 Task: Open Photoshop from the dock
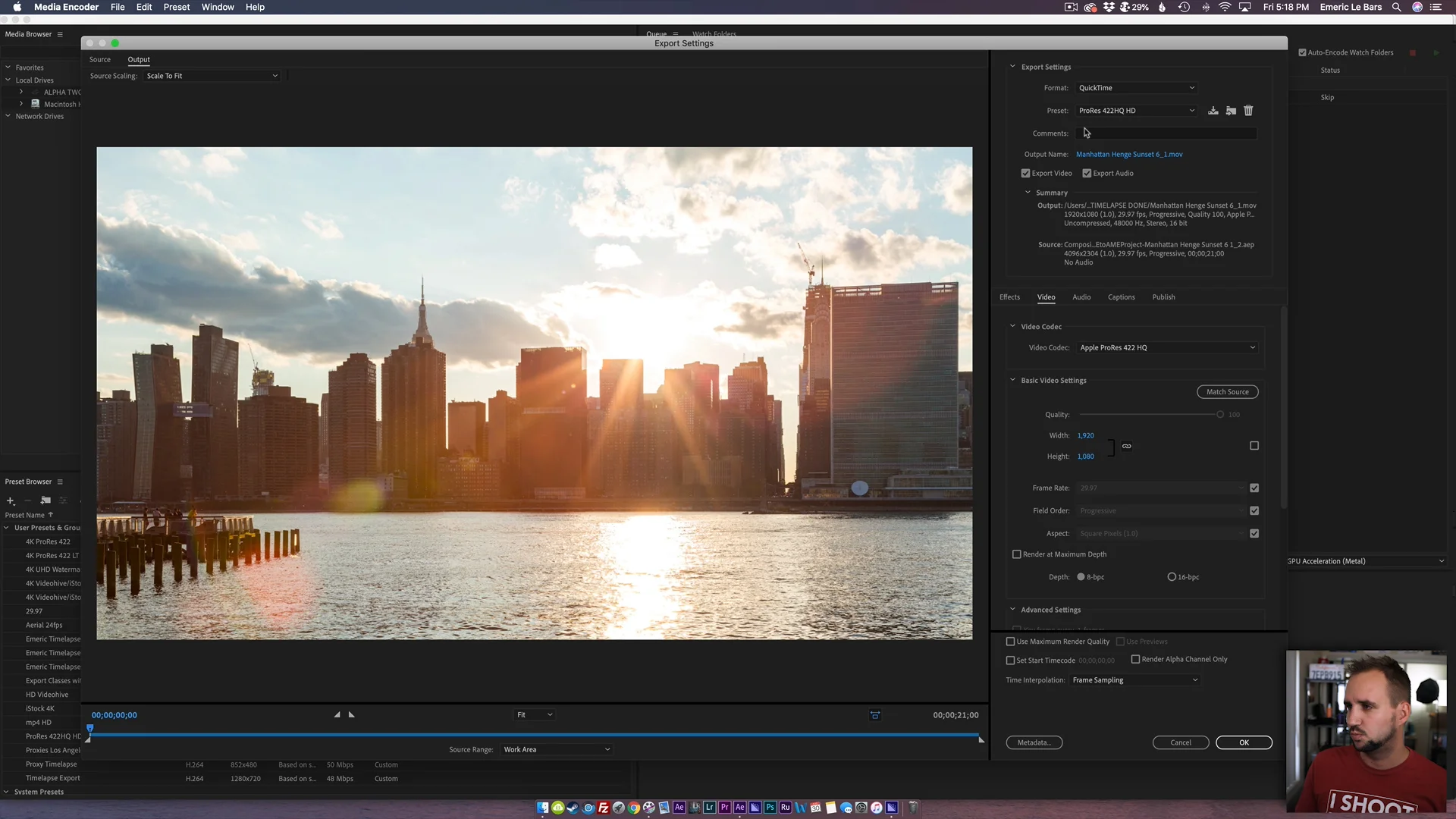(770, 808)
